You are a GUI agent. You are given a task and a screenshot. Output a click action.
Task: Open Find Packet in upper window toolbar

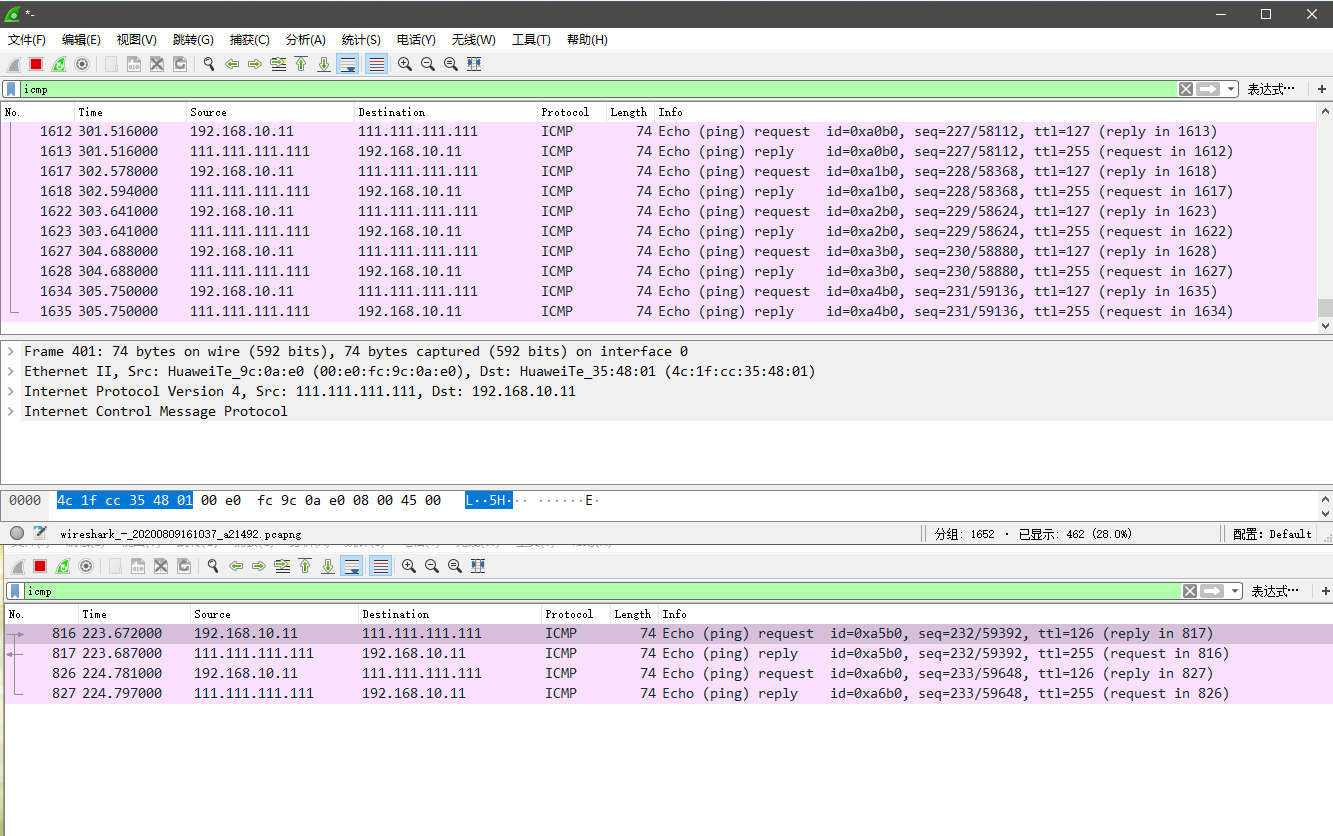[x=209, y=64]
